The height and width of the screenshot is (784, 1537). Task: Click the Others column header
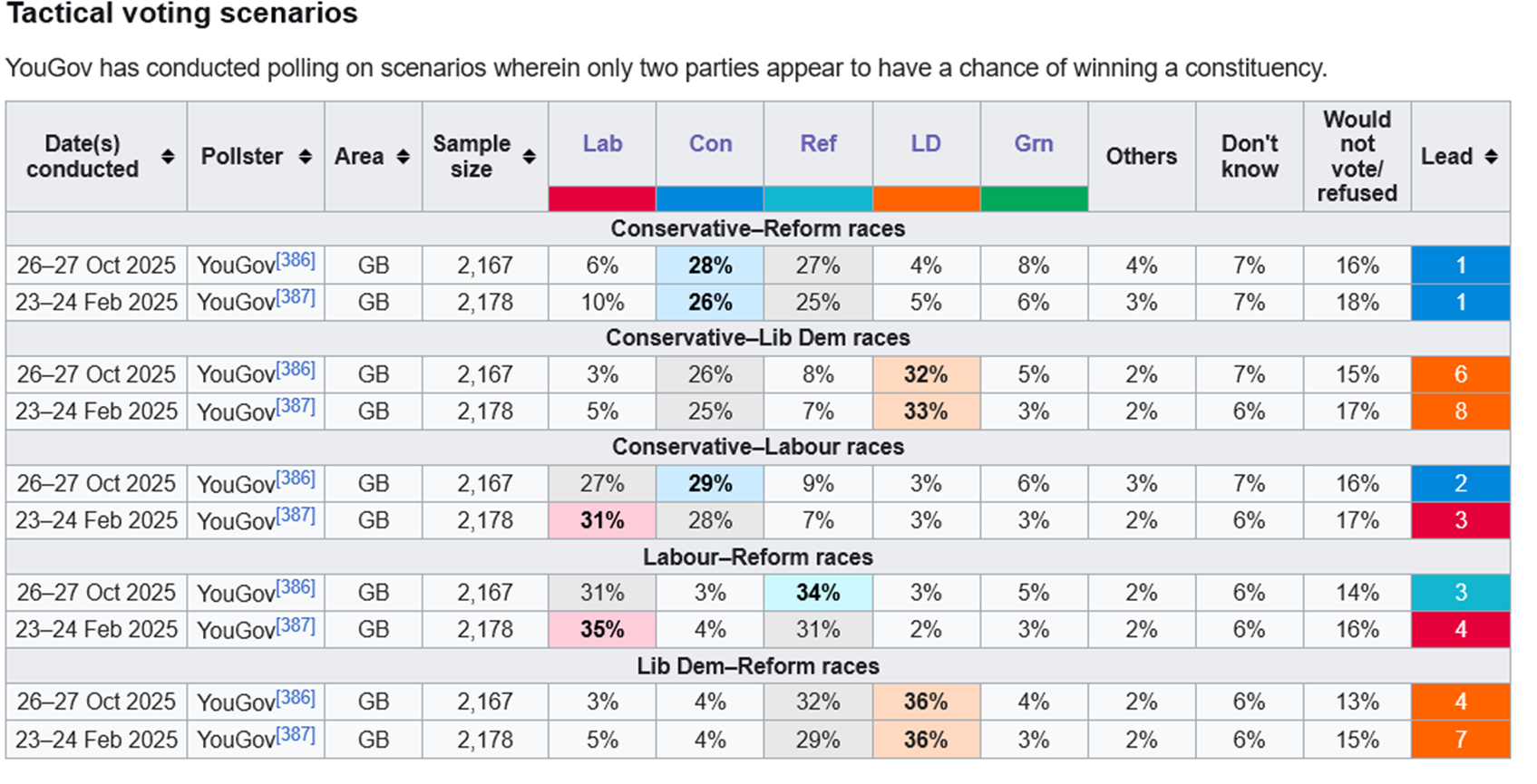pos(1141,157)
